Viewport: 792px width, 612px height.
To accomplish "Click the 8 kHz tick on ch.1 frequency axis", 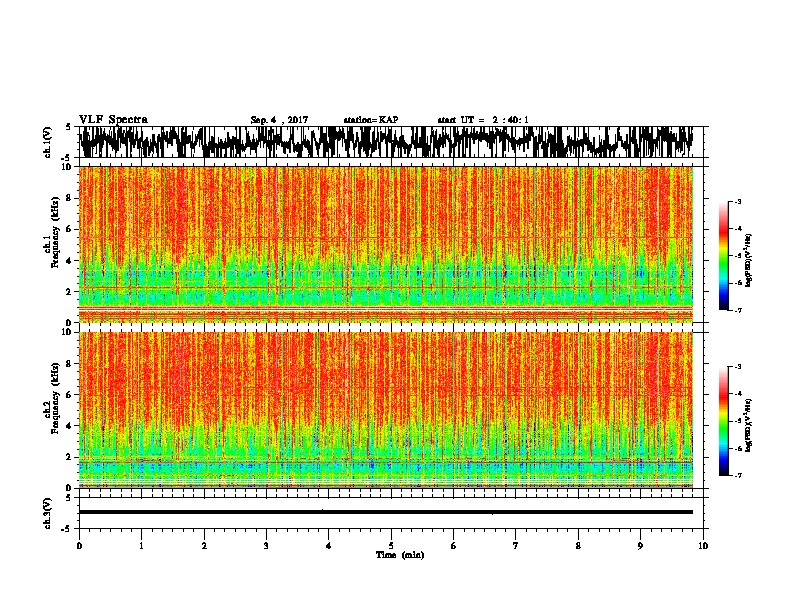I will pyautogui.click(x=70, y=198).
